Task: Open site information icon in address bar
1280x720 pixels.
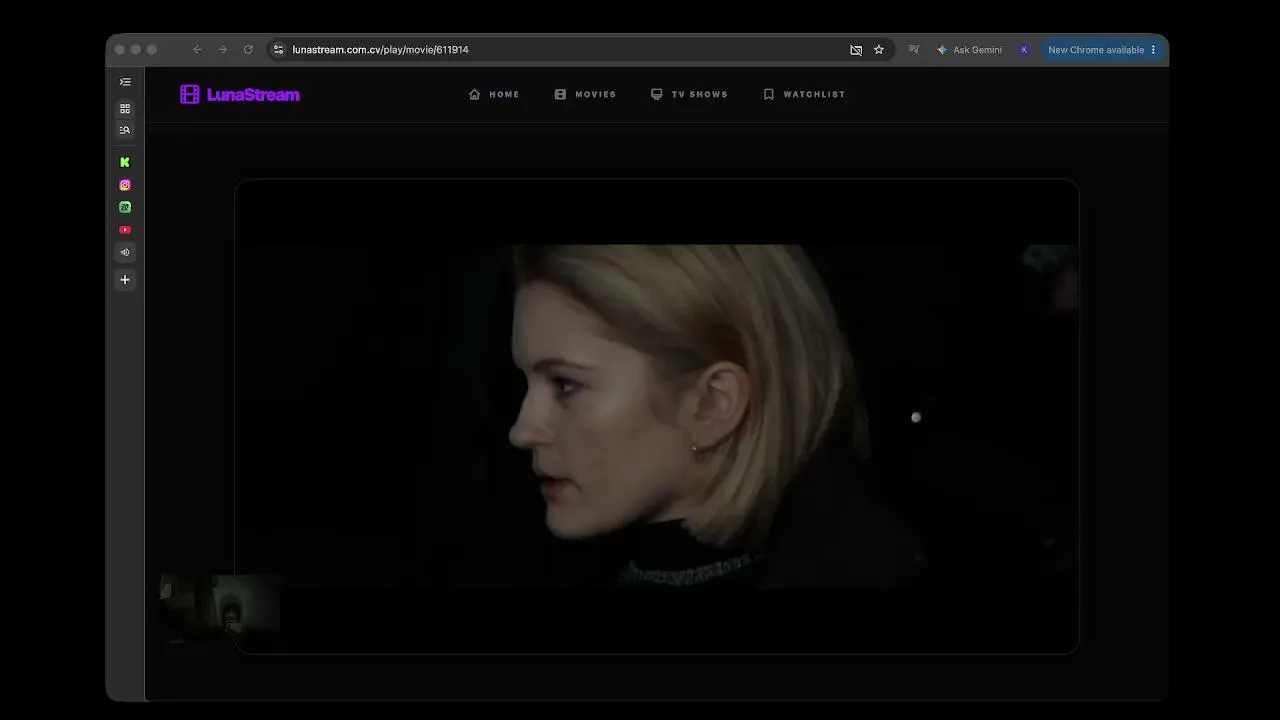Action: (x=279, y=50)
